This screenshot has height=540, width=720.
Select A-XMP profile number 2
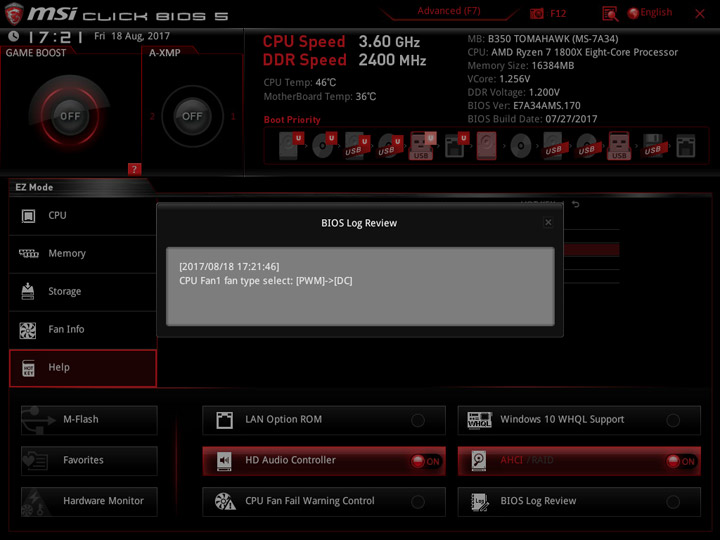pyautogui.click(x=152, y=116)
